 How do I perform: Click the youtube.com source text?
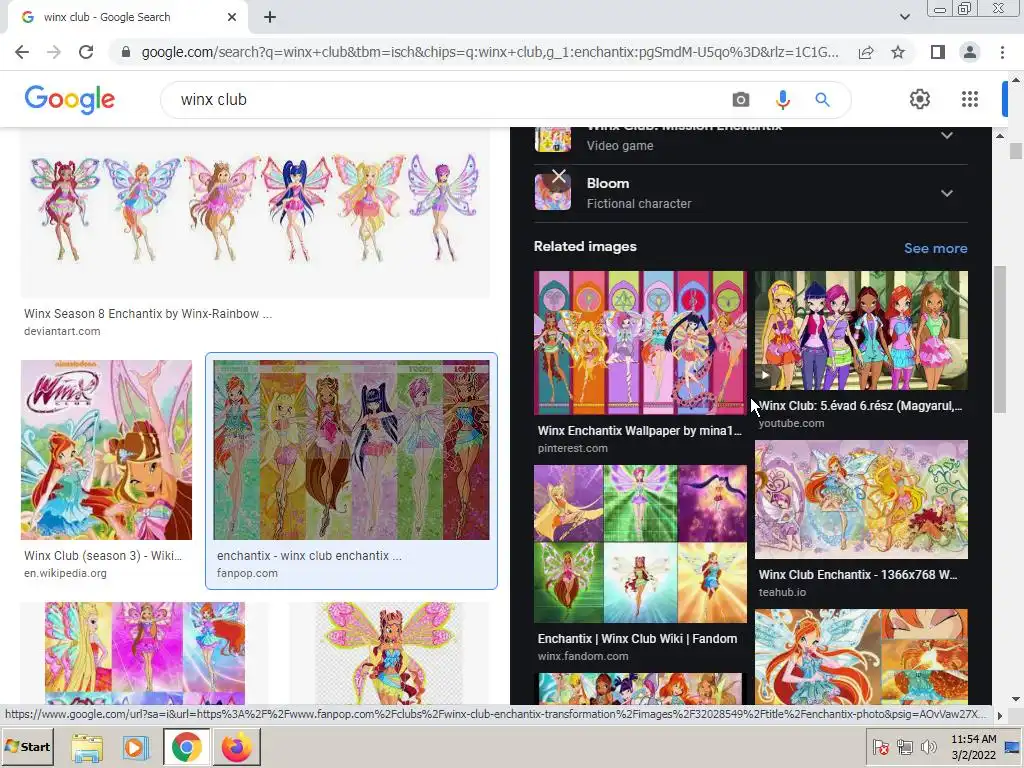click(x=792, y=423)
